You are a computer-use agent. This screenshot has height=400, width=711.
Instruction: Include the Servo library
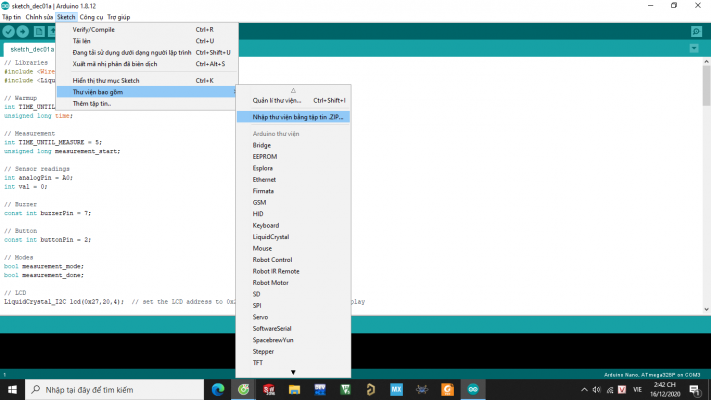[293, 317]
